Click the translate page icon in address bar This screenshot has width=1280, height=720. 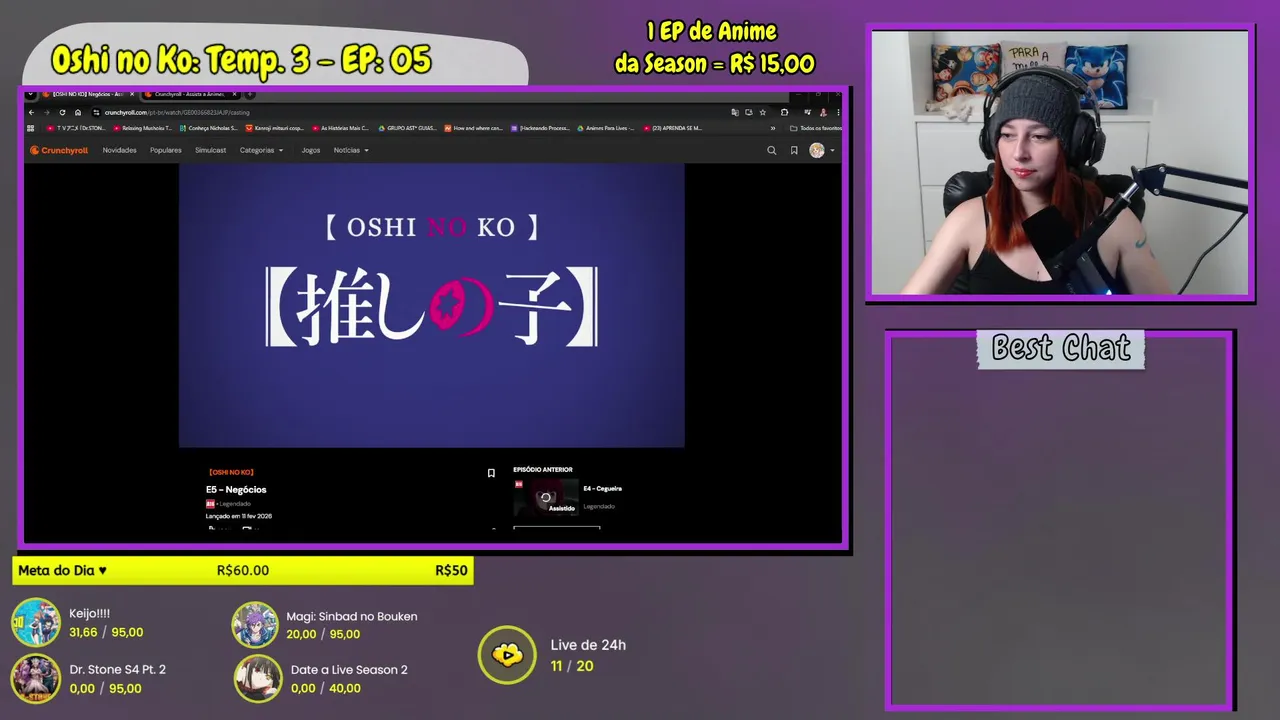click(735, 112)
